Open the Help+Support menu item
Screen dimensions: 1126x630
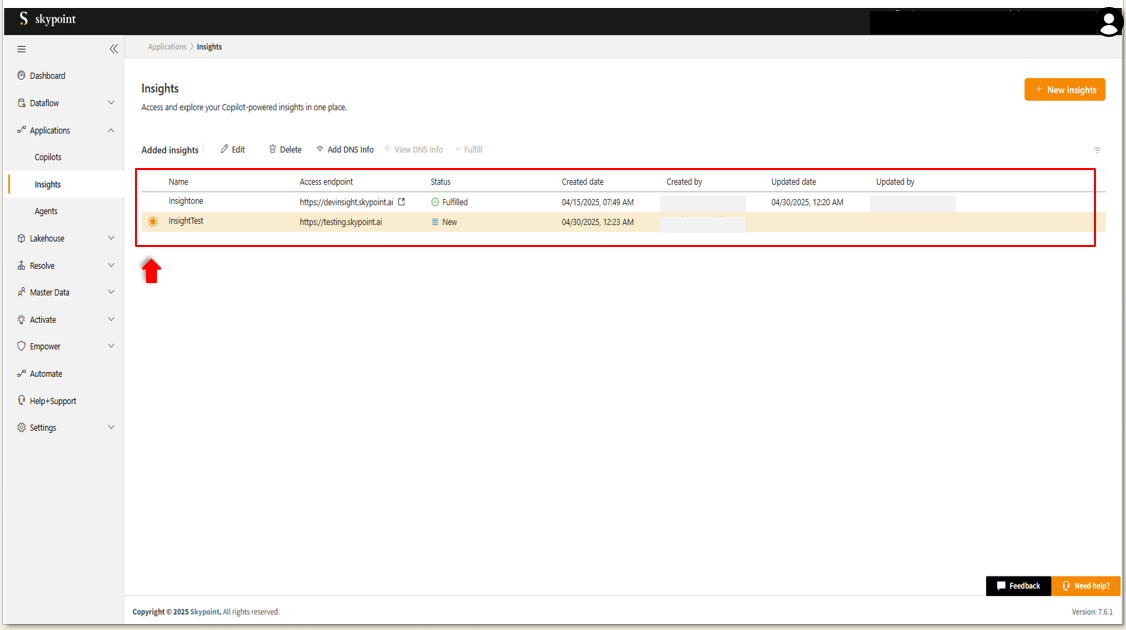(x=53, y=401)
